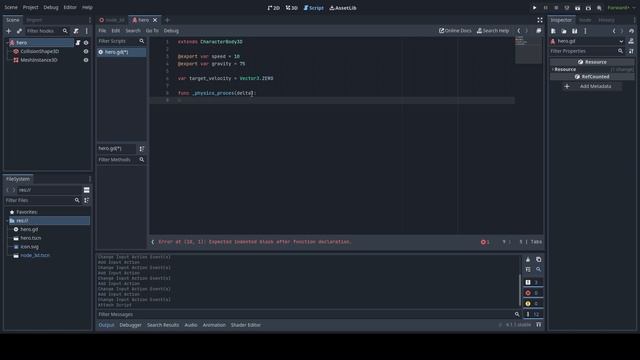Open FileSystem dock options menu

coord(90,179)
